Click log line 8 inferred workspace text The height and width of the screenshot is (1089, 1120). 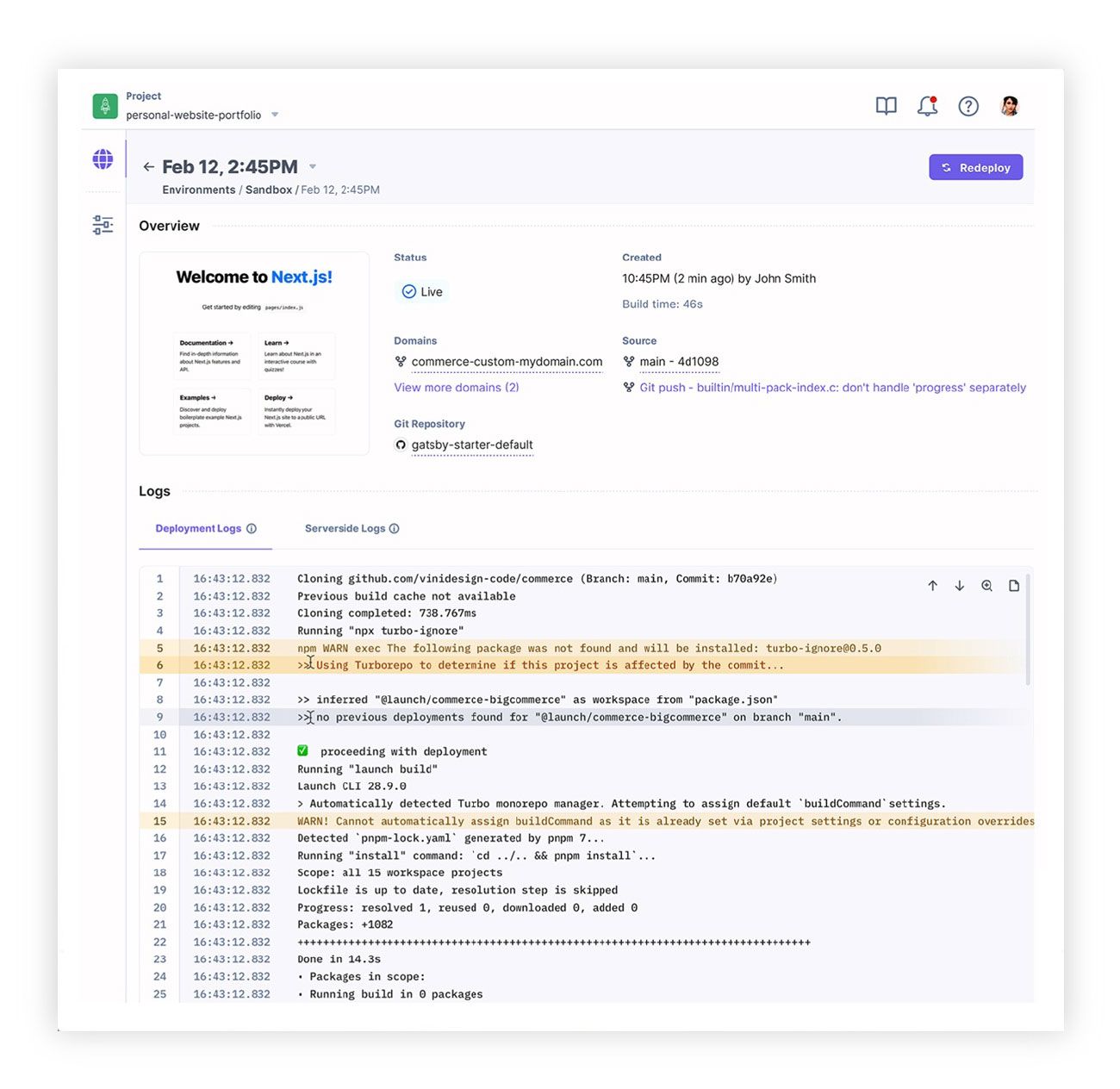tap(538, 700)
